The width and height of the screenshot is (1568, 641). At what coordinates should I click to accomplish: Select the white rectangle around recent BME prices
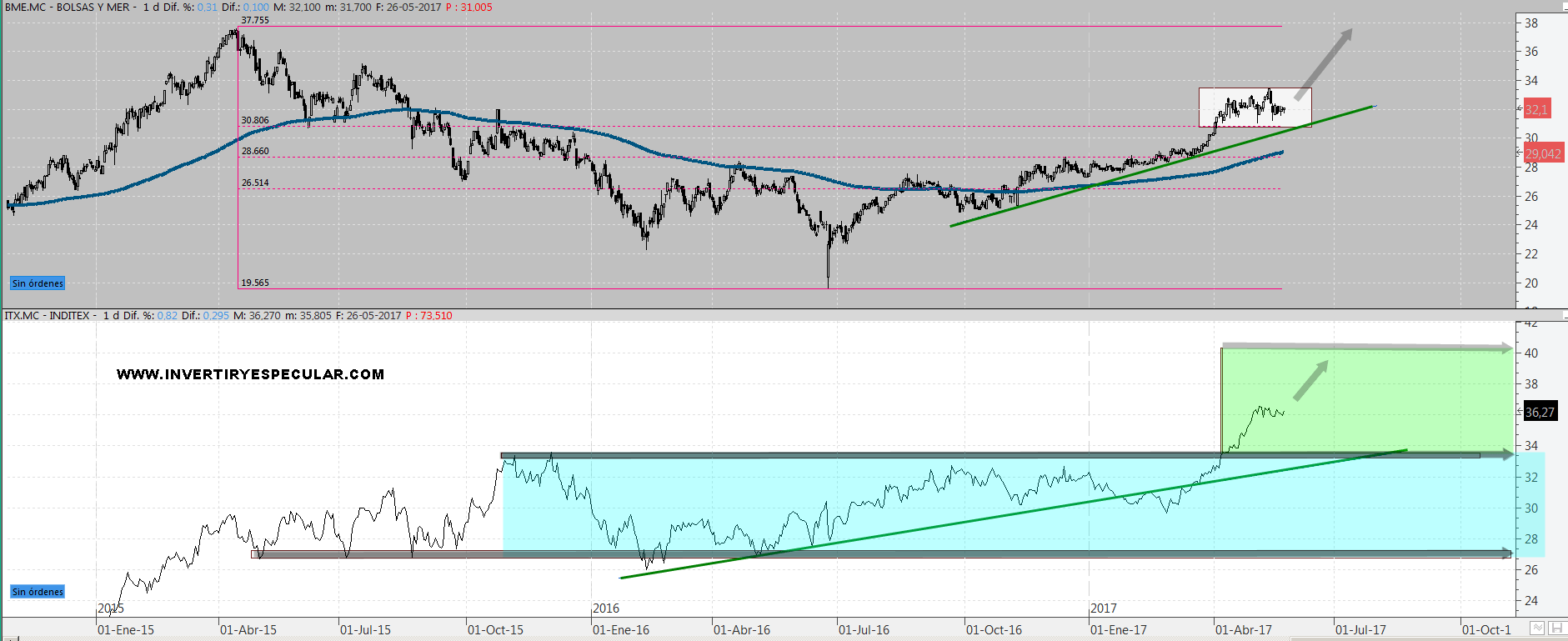1255,93
